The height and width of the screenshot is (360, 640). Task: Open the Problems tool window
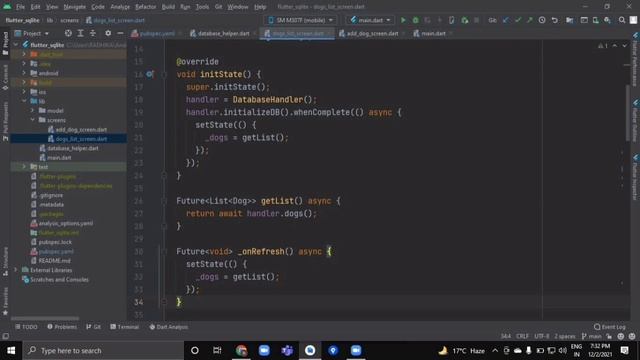pyautogui.click(x=62, y=327)
